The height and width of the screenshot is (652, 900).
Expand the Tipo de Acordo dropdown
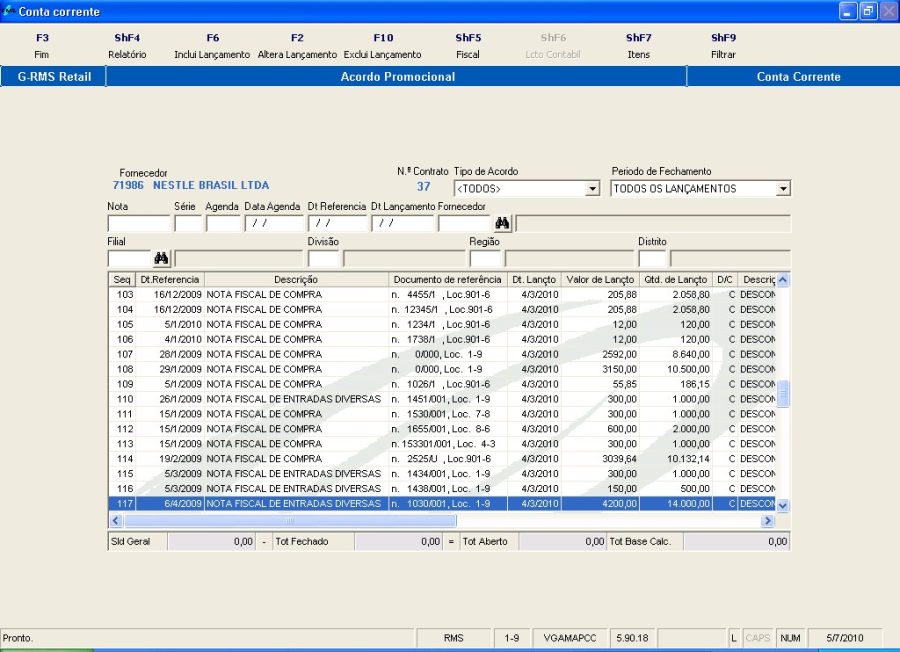(592, 189)
